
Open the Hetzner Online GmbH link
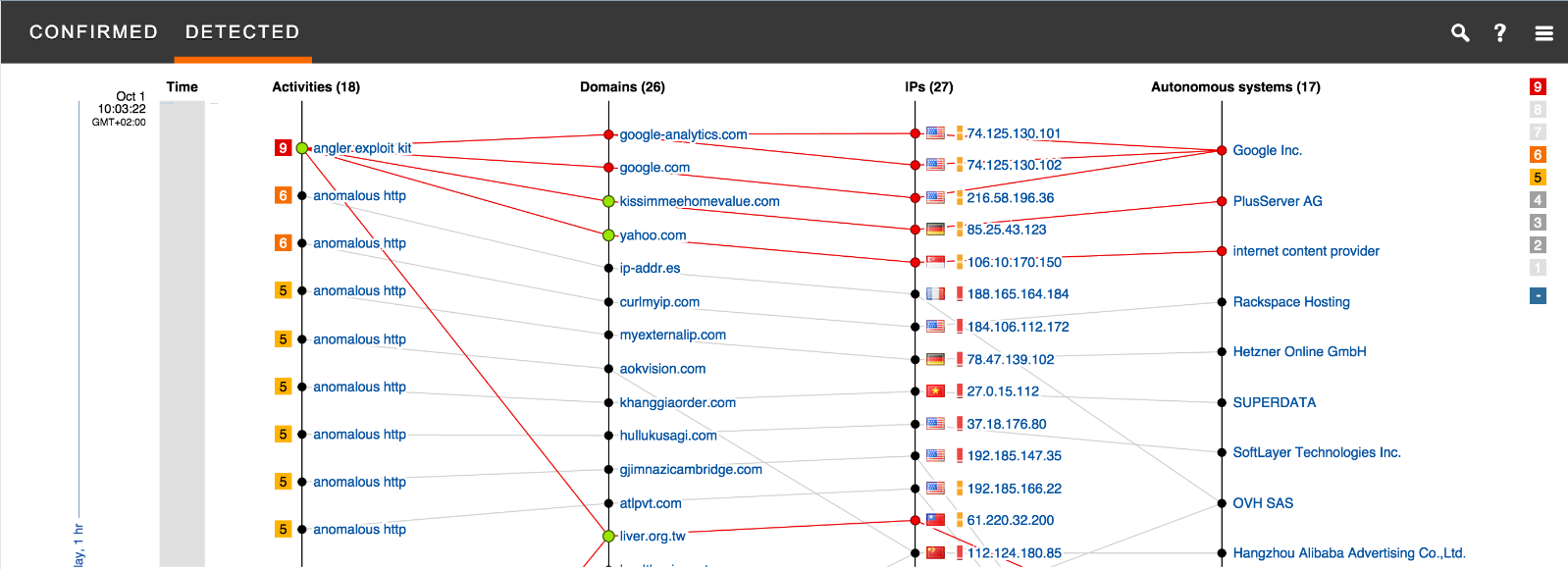pyautogui.click(x=1299, y=351)
